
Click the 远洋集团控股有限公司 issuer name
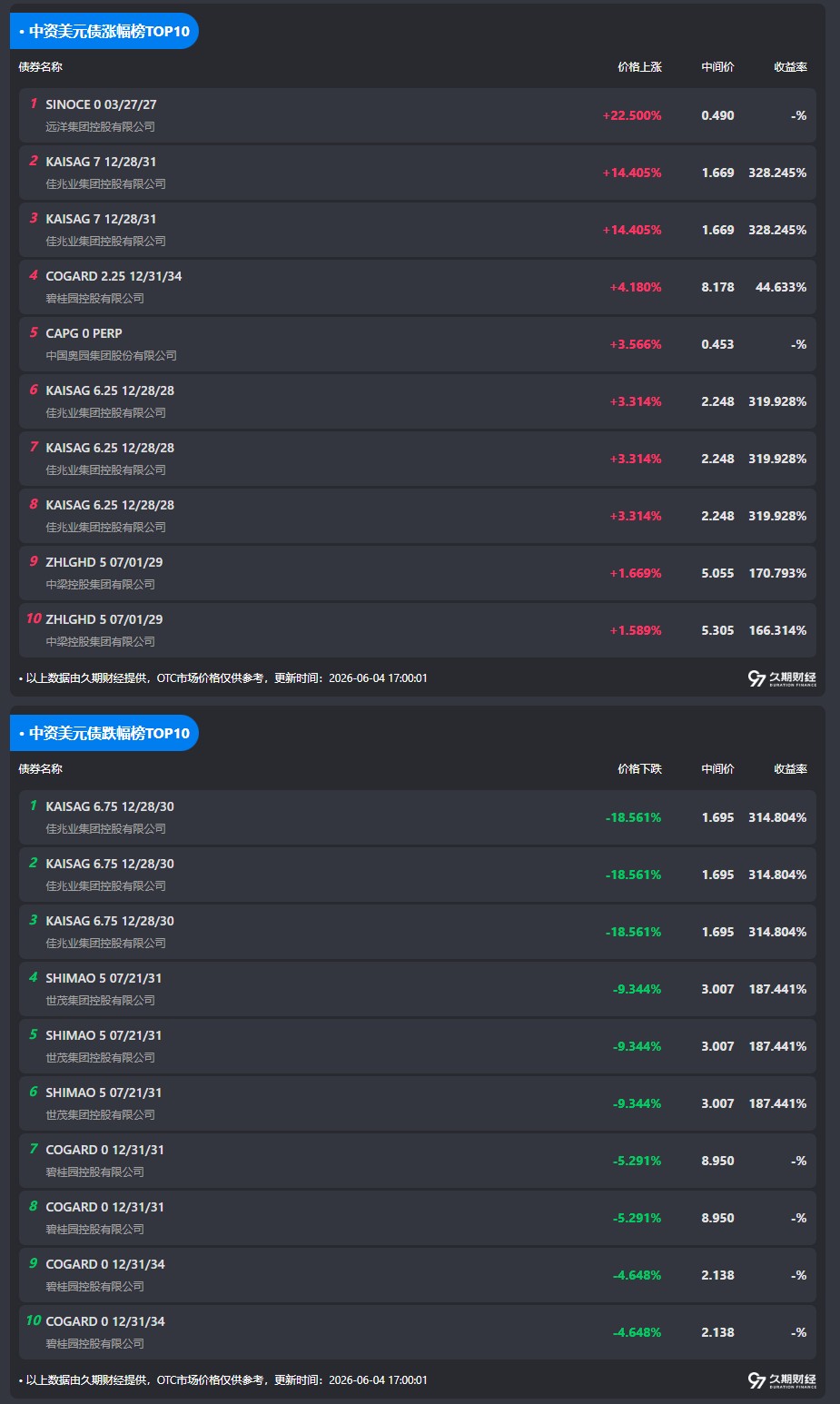click(101, 127)
